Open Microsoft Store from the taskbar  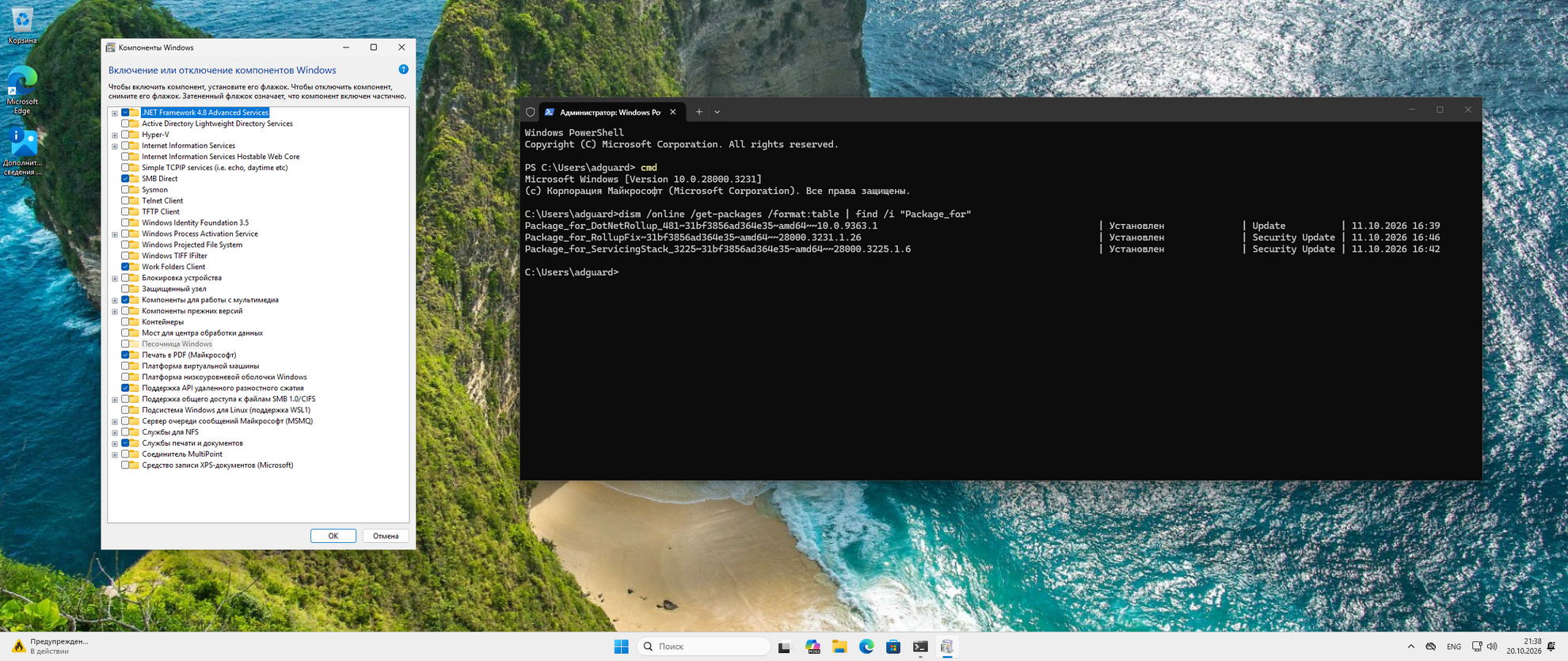[893, 647]
